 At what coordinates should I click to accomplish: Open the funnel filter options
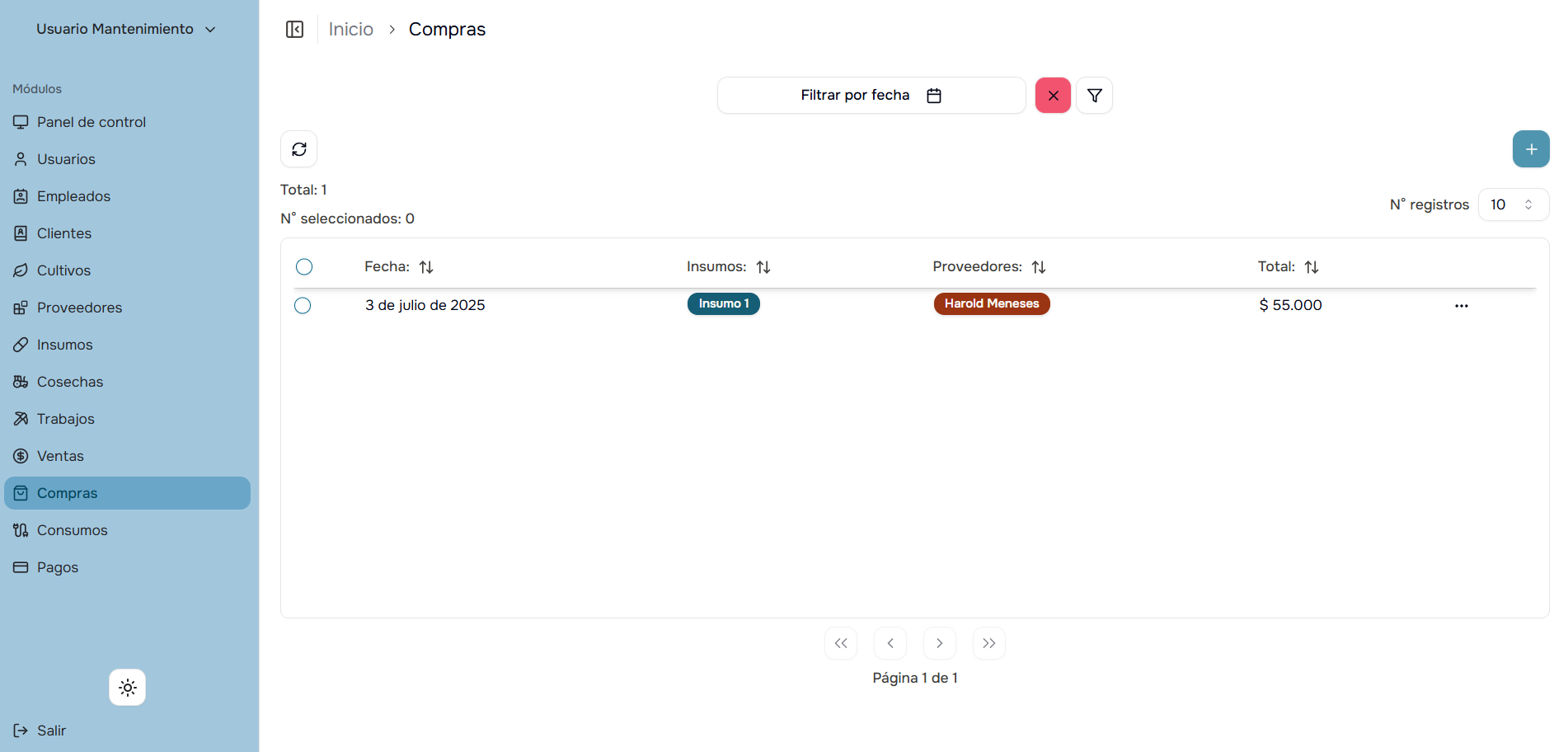[x=1095, y=96]
